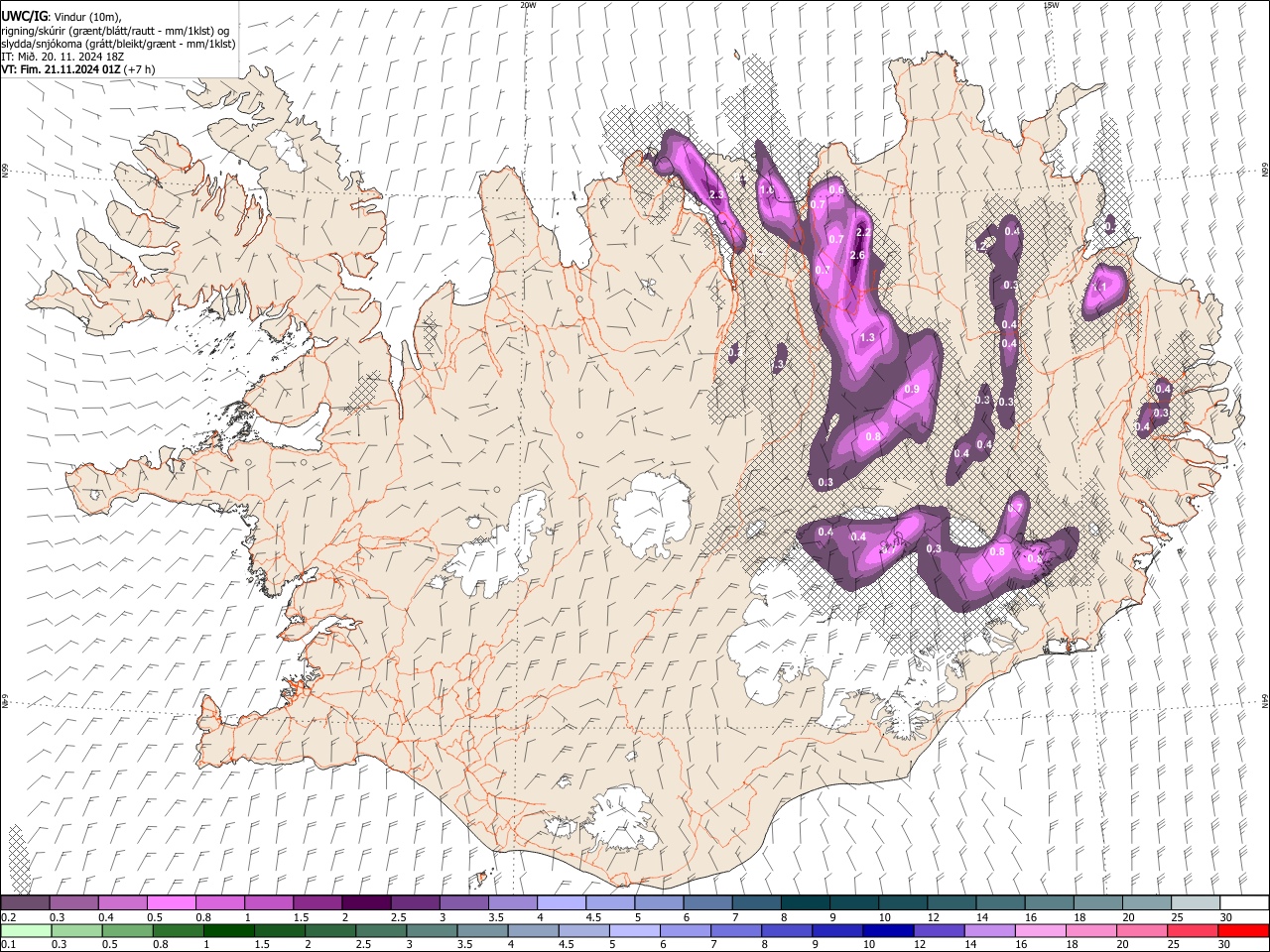Click the '20W' longitude label at the top edge
The height and width of the screenshot is (952, 1270).
528,5
